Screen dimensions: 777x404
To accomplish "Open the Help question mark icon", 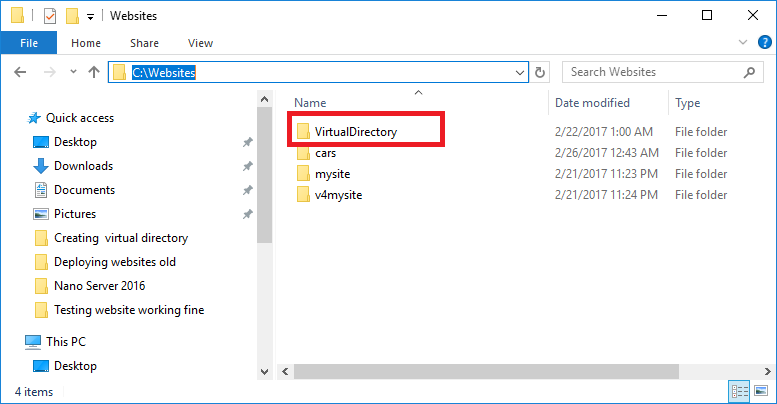I will point(760,43).
